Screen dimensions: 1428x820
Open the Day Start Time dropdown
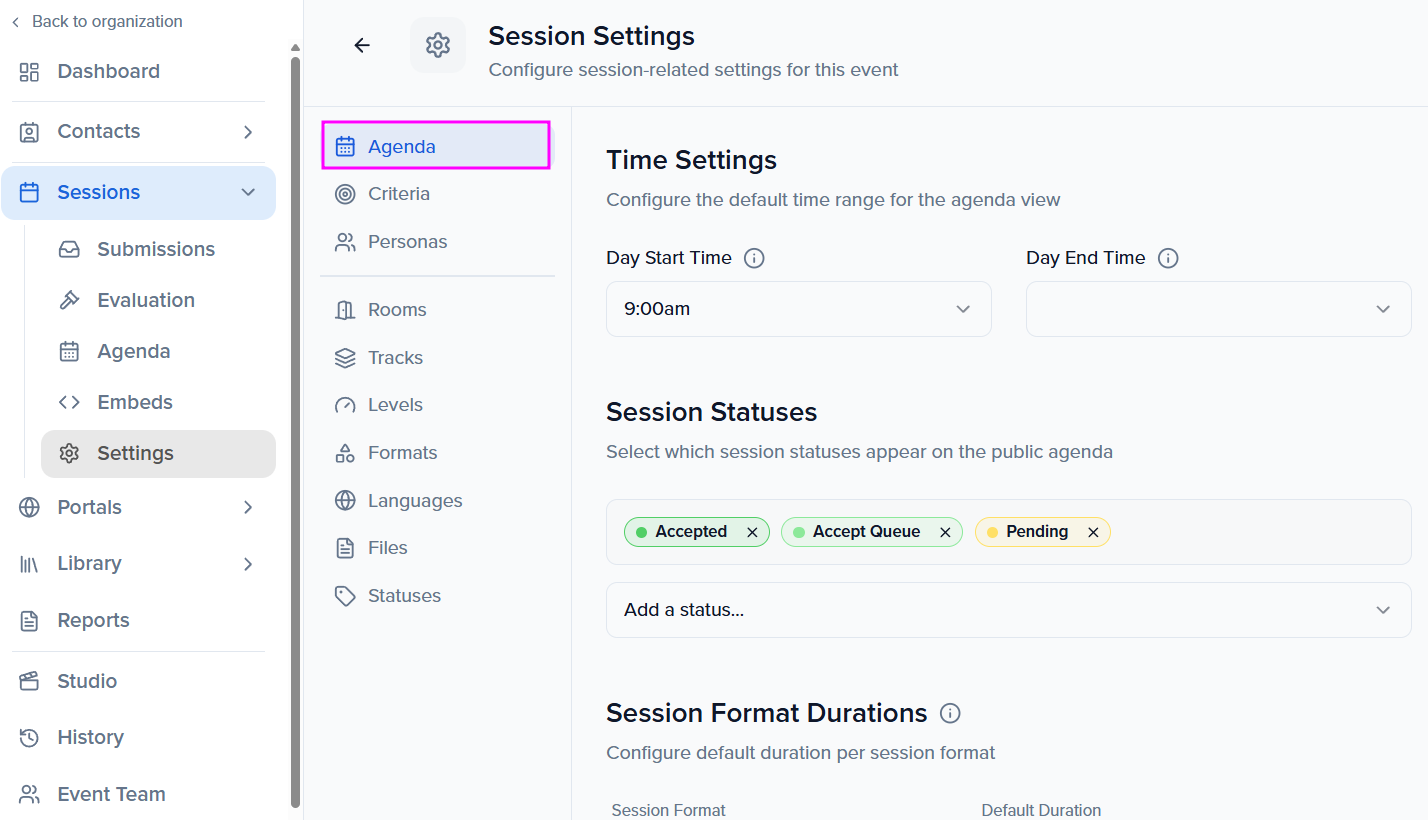tap(799, 309)
